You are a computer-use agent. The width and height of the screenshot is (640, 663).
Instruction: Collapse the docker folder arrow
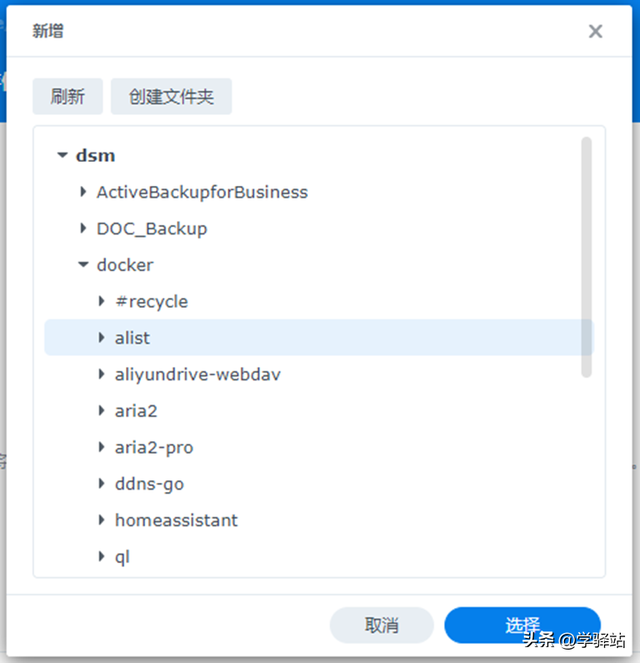(83, 265)
